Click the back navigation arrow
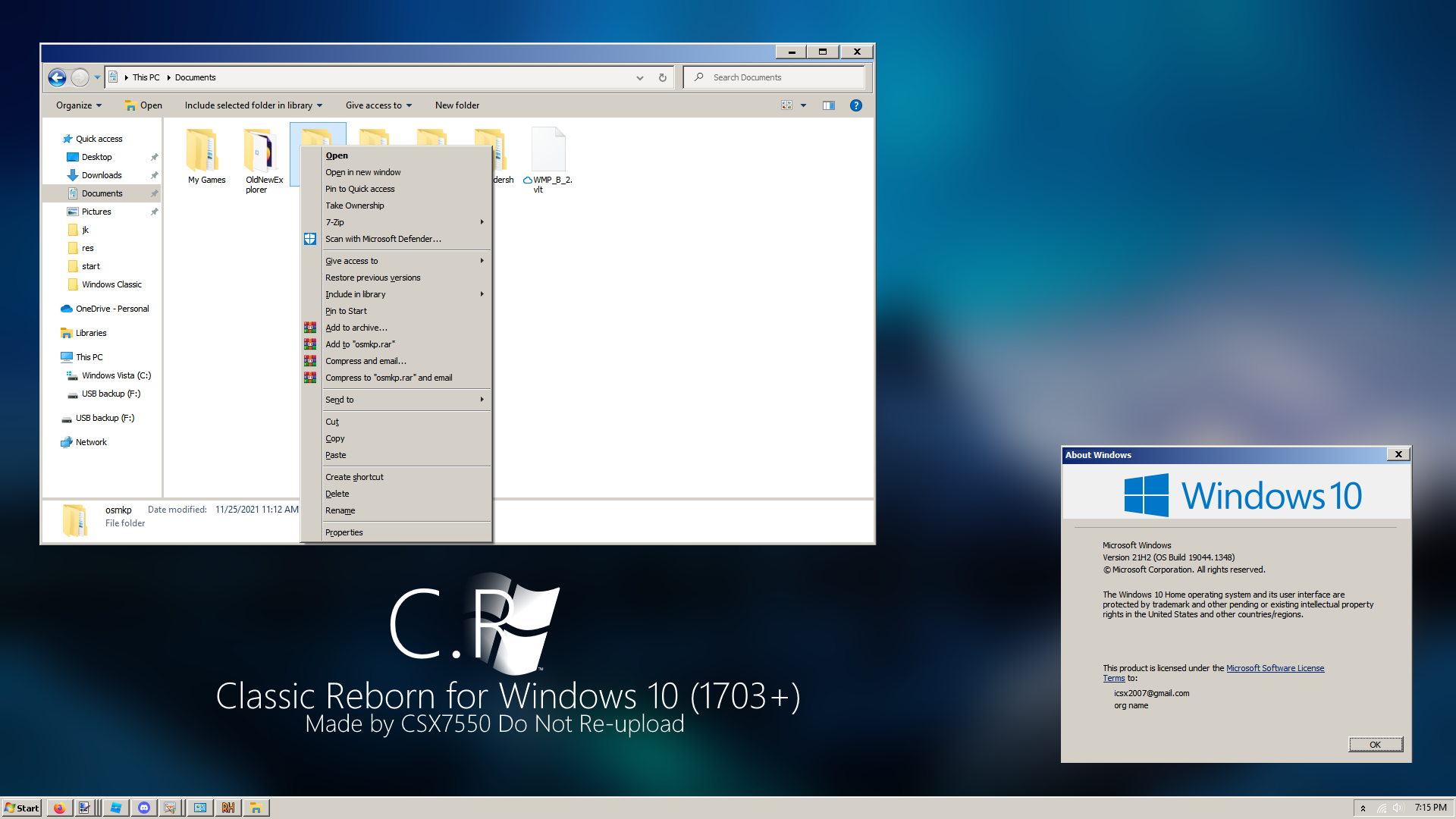 pos(57,77)
